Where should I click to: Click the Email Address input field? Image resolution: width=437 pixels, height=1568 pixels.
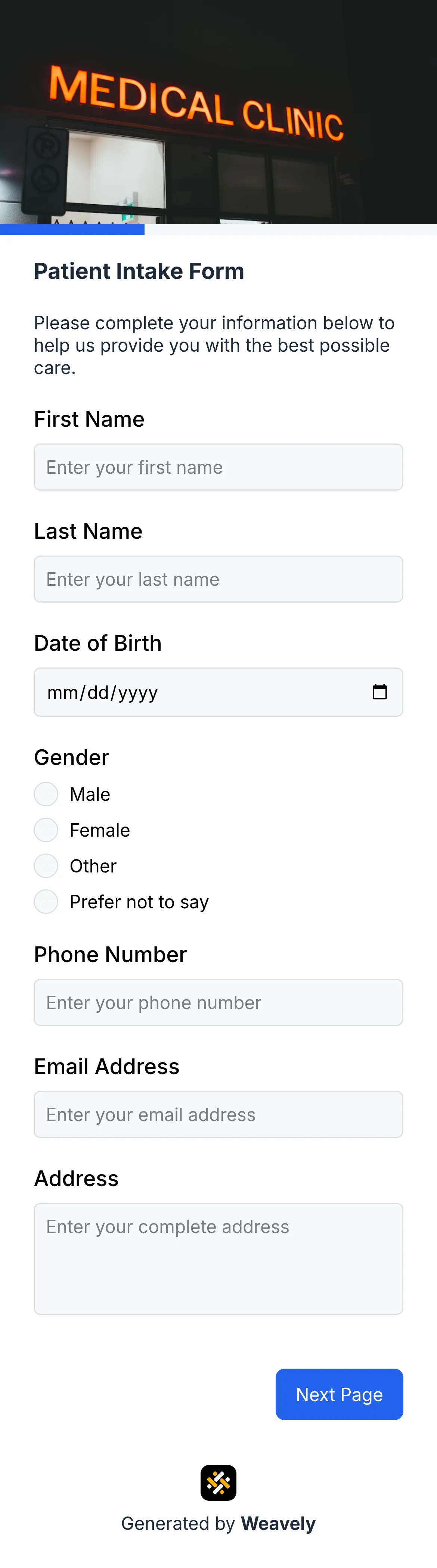tap(218, 1114)
